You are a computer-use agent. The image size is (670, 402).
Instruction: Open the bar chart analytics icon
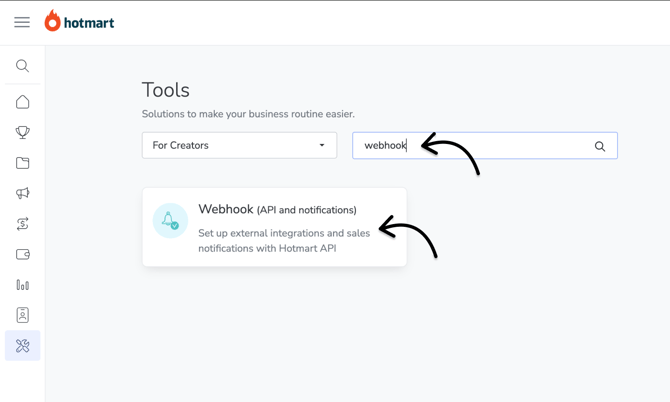(22, 285)
